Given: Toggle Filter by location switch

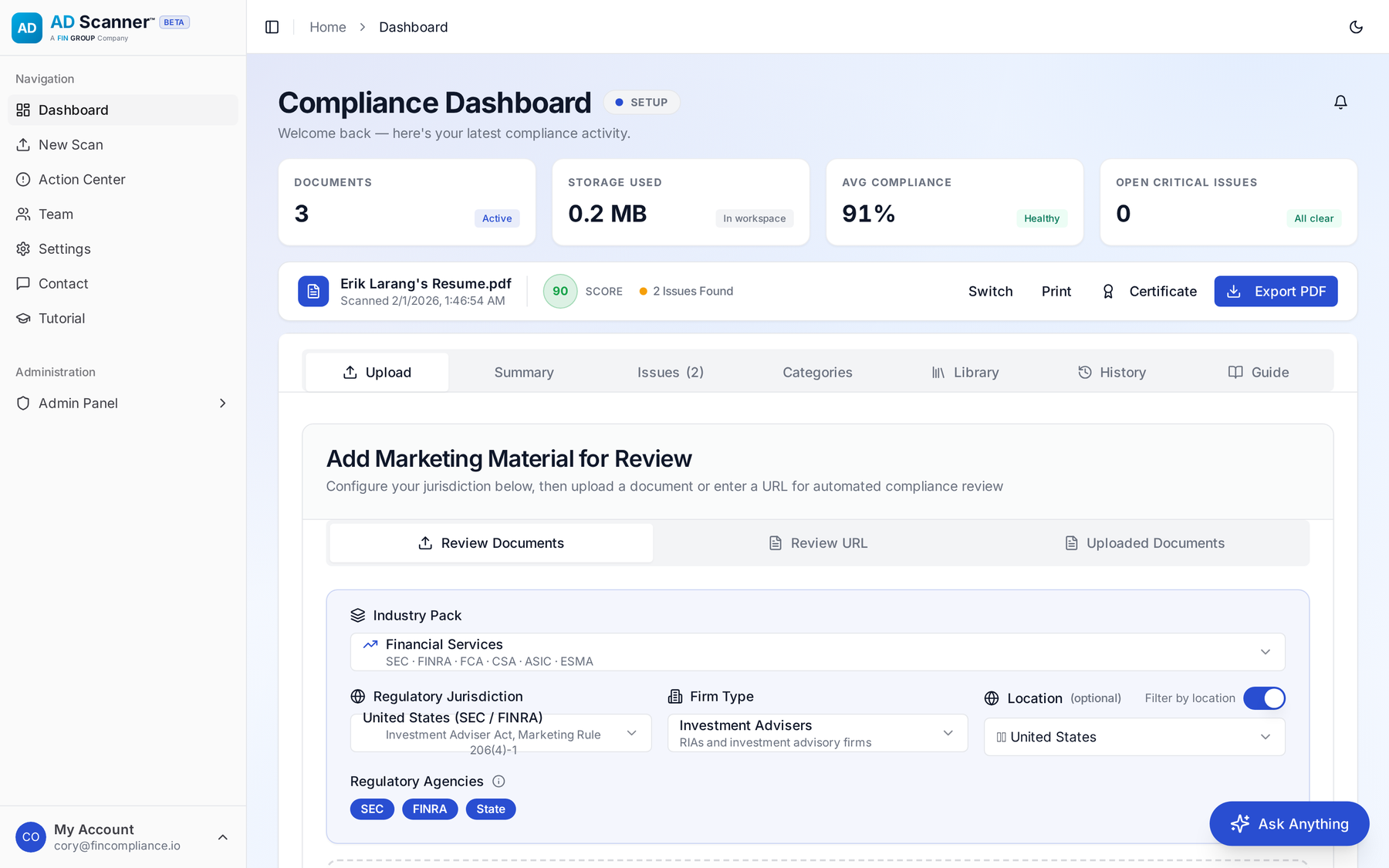Looking at the screenshot, I should tap(1264, 698).
